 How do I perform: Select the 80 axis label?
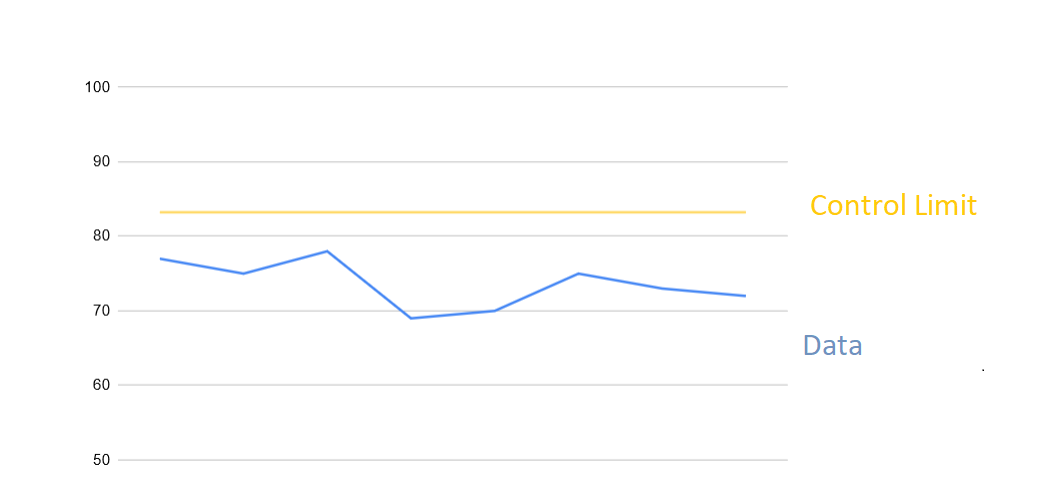click(101, 236)
